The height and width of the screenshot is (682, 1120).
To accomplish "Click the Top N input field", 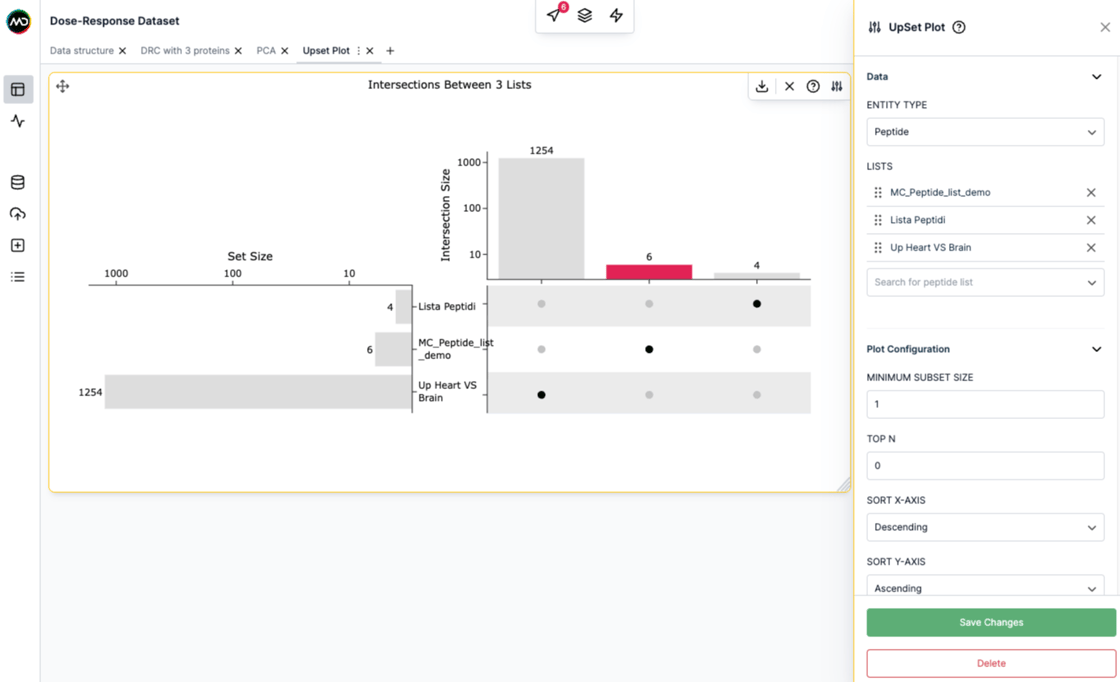I will click(985, 466).
